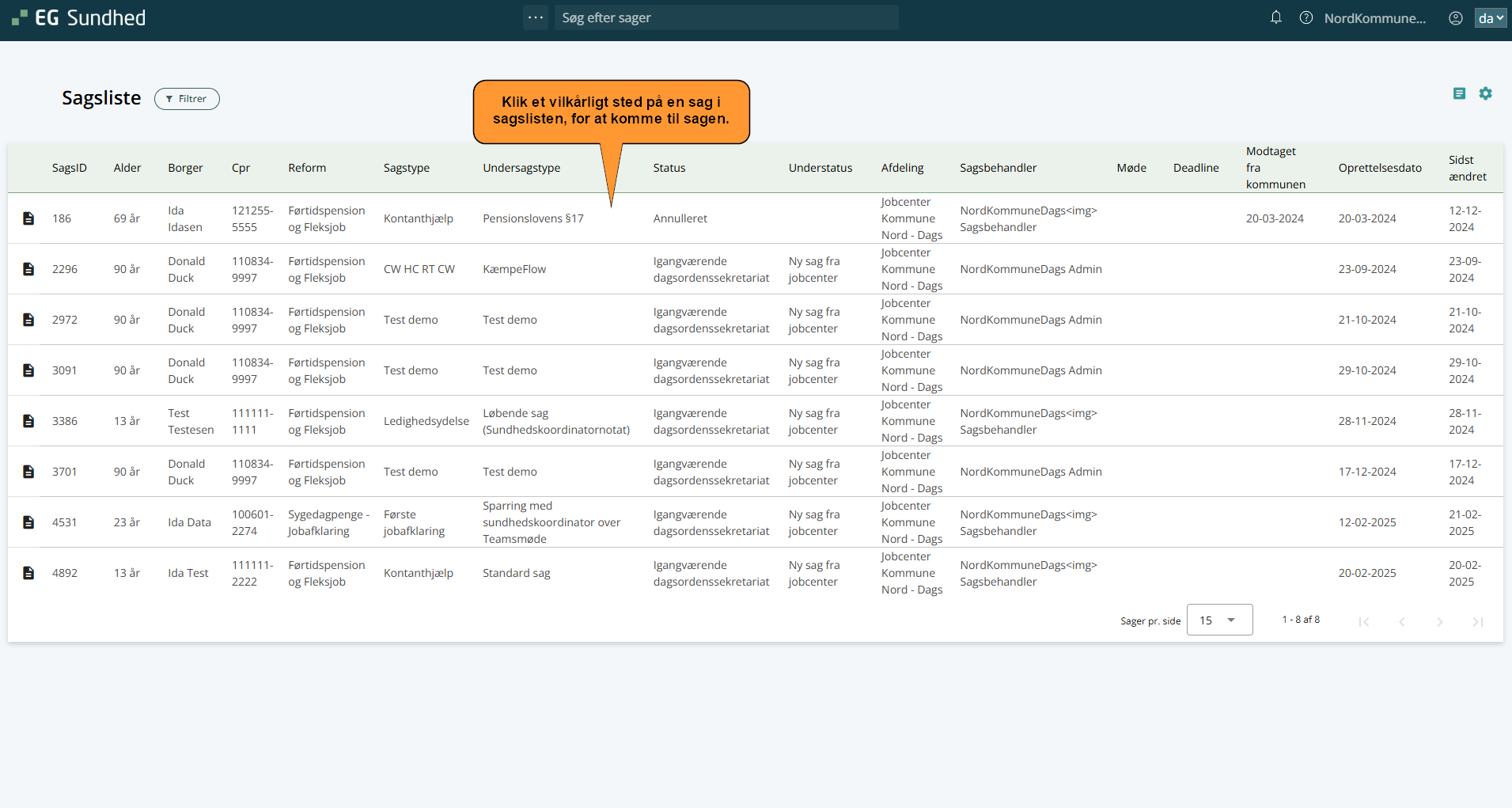Sort by the Afdeling column header
The height and width of the screenshot is (808, 1512).
(902, 168)
